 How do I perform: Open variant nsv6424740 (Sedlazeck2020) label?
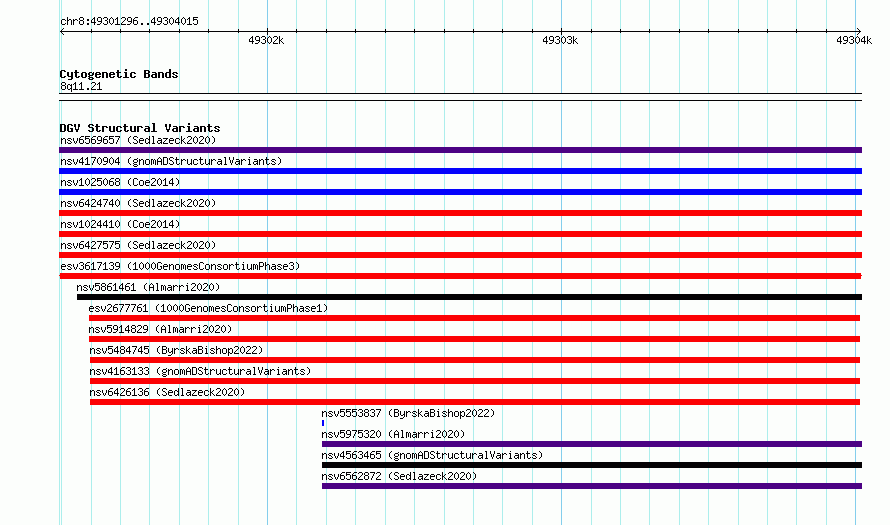(138, 203)
